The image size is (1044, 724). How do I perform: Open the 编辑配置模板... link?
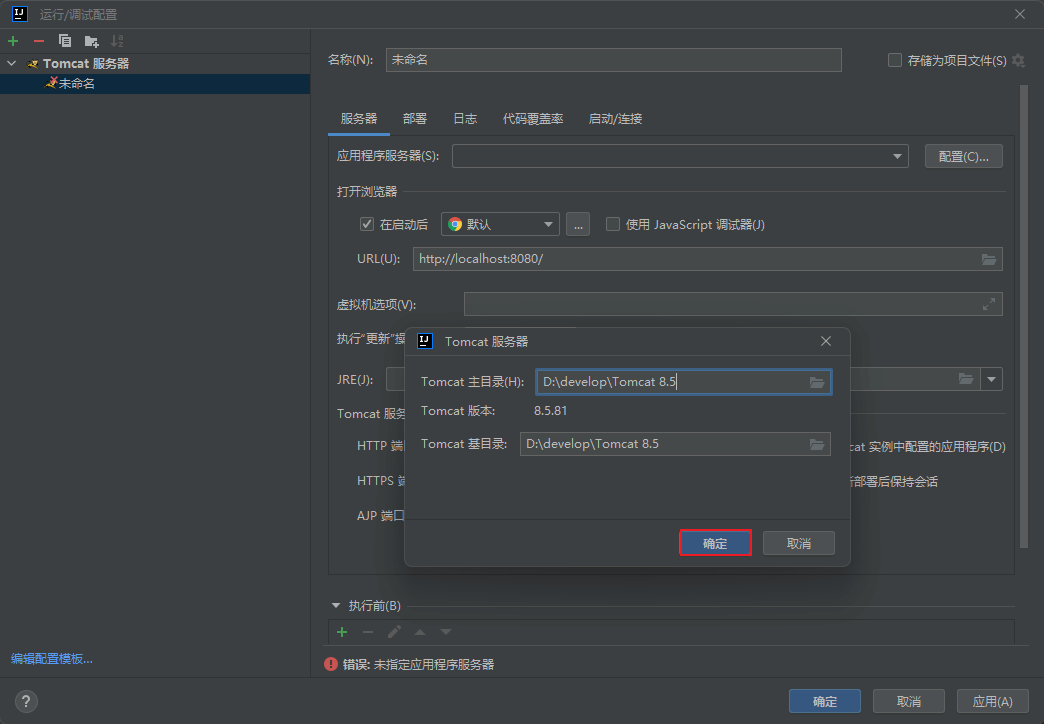[x=52, y=659]
